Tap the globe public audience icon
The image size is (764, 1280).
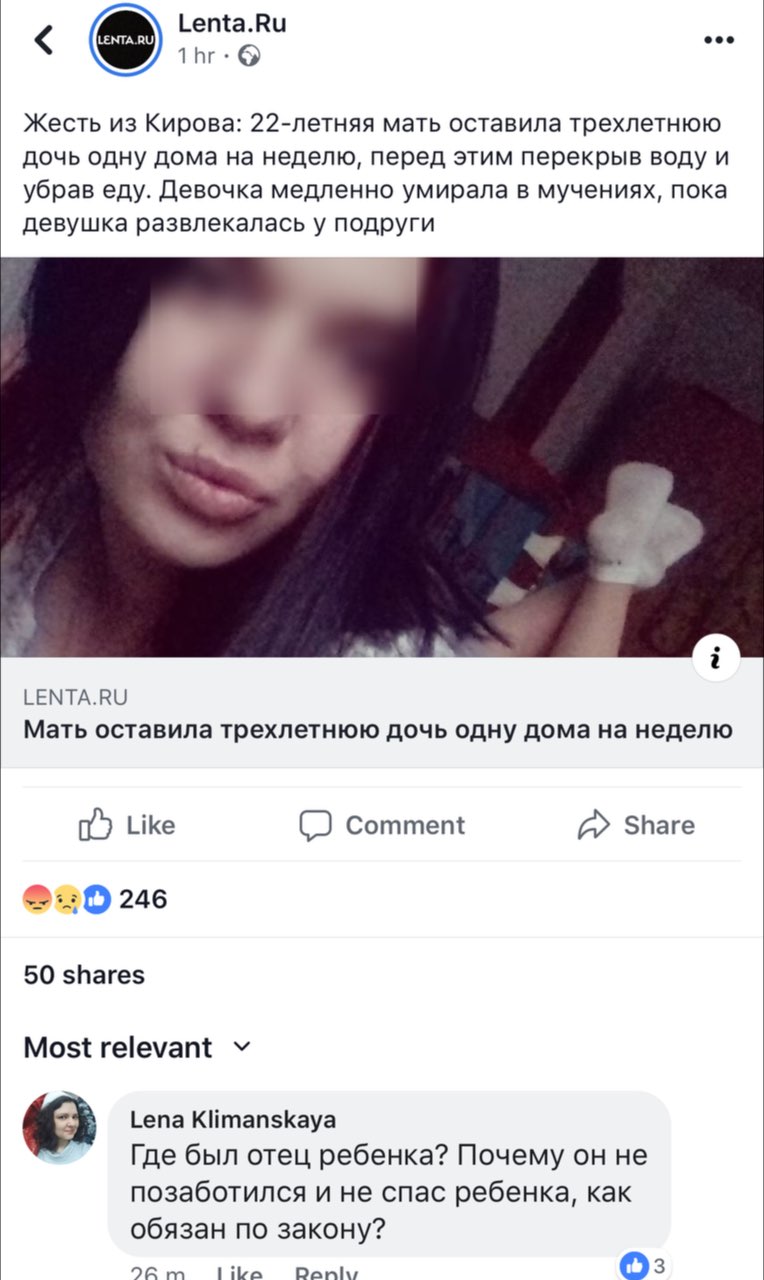click(x=251, y=56)
